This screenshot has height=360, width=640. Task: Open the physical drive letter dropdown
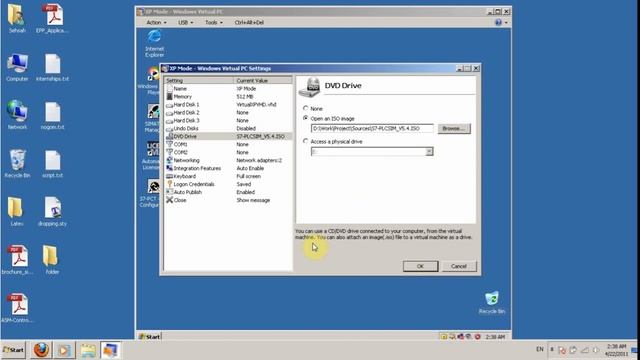point(429,151)
